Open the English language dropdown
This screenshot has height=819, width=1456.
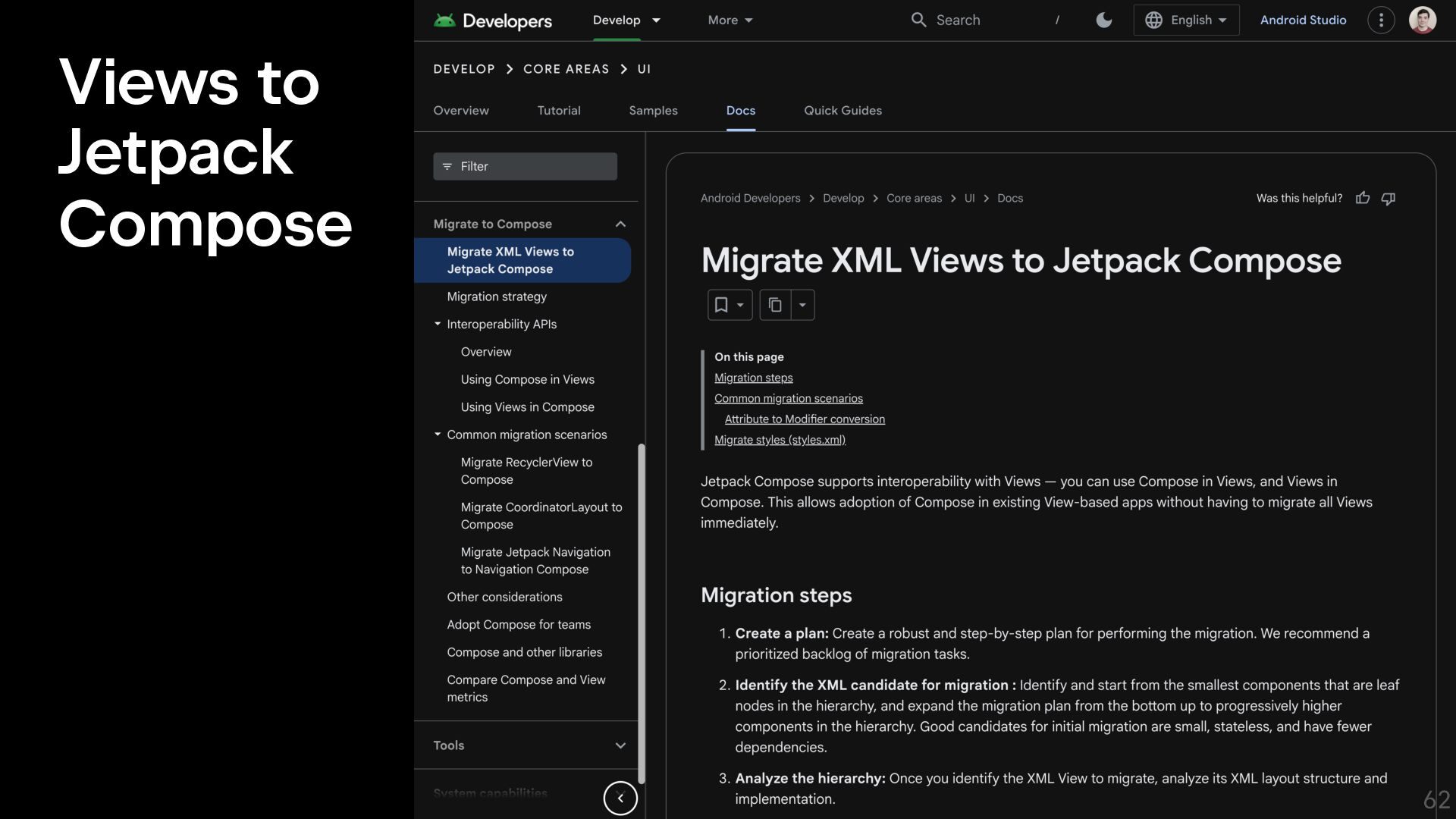tap(1187, 20)
